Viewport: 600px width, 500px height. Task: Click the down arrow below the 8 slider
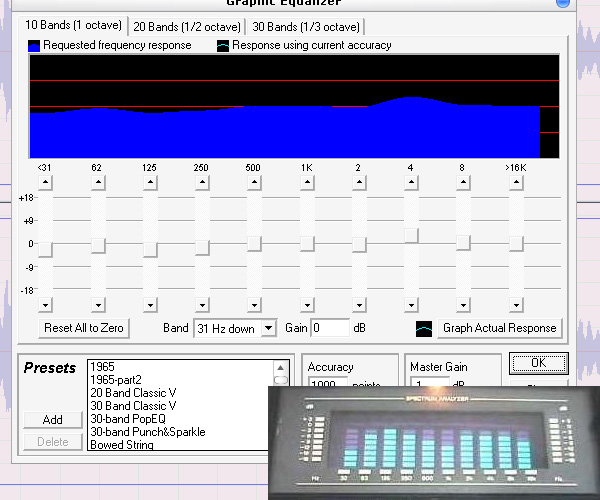point(463,305)
